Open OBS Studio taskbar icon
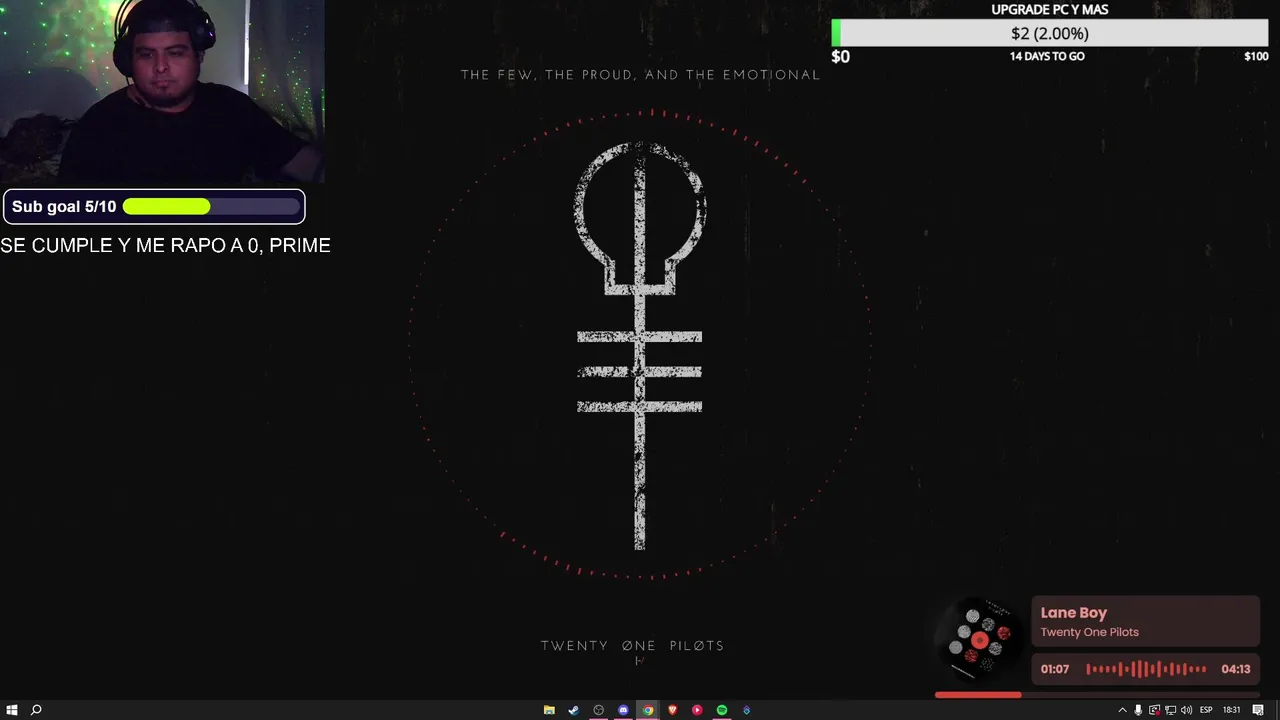This screenshot has width=1280, height=720. (598, 710)
